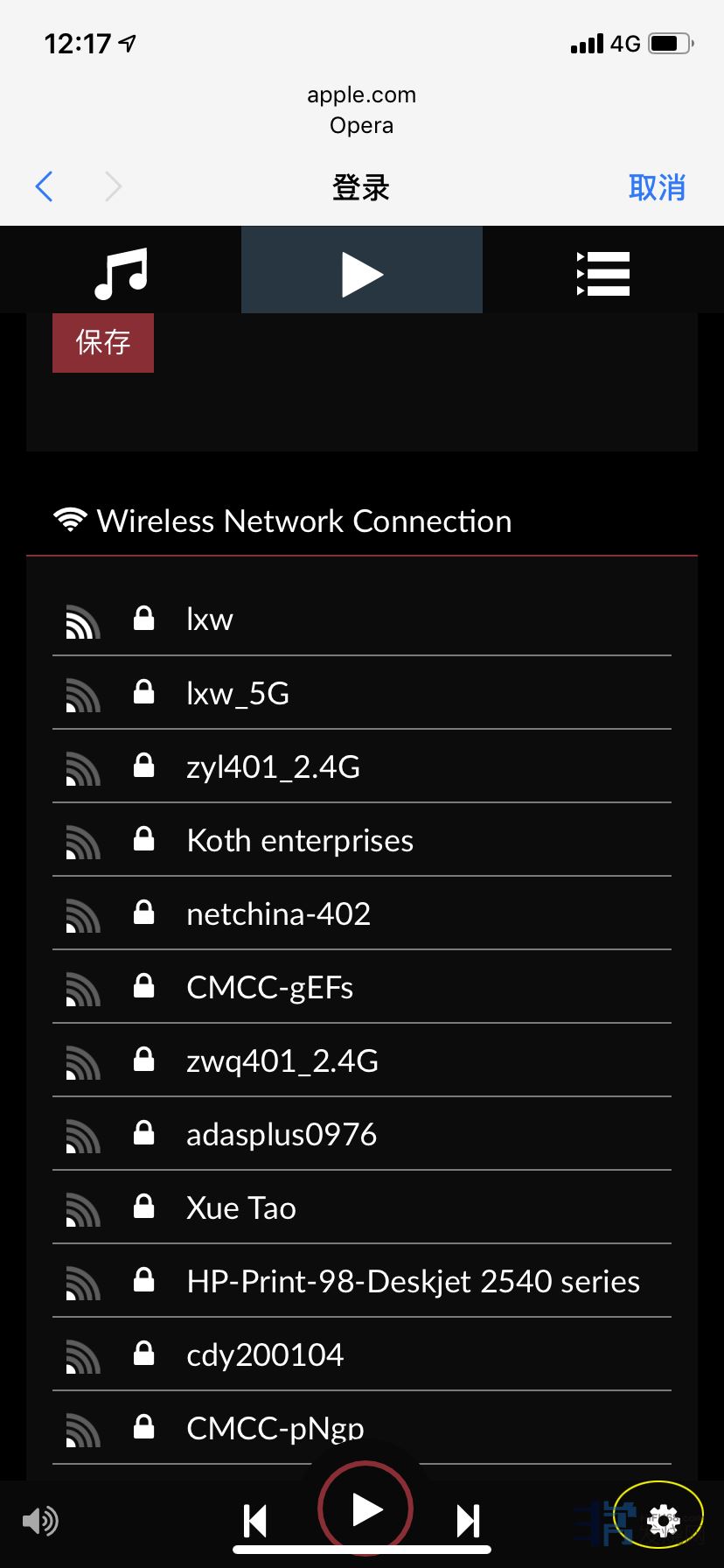Tap the volume speaker icon

pos(40,1521)
